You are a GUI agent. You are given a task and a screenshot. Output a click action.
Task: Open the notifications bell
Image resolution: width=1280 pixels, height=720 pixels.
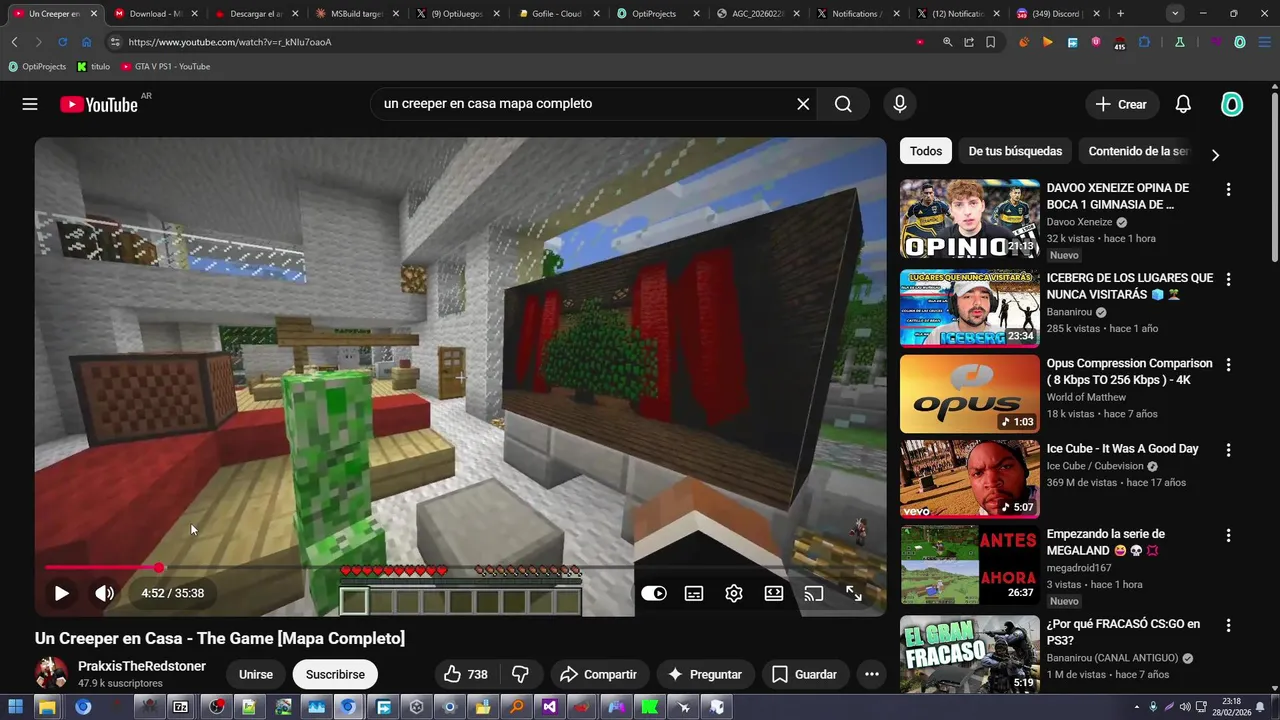(1183, 104)
